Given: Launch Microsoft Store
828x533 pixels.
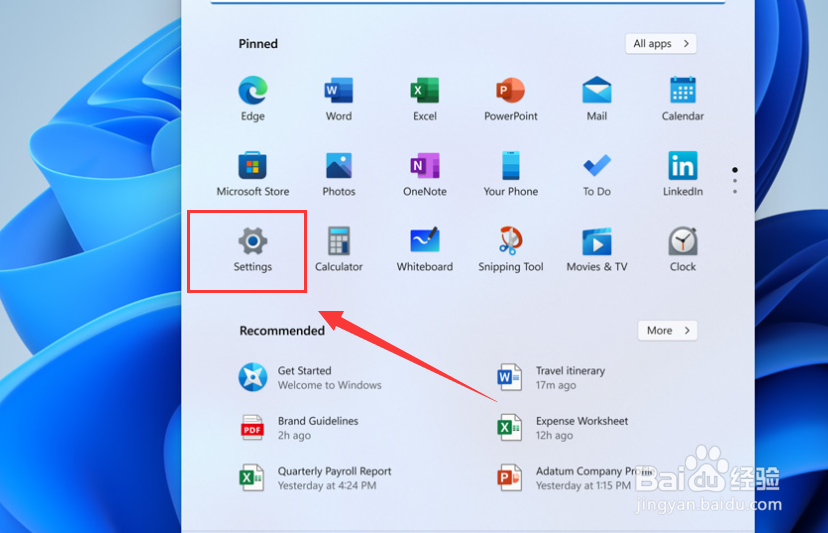Looking at the screenshot, I should coord(253,174).
